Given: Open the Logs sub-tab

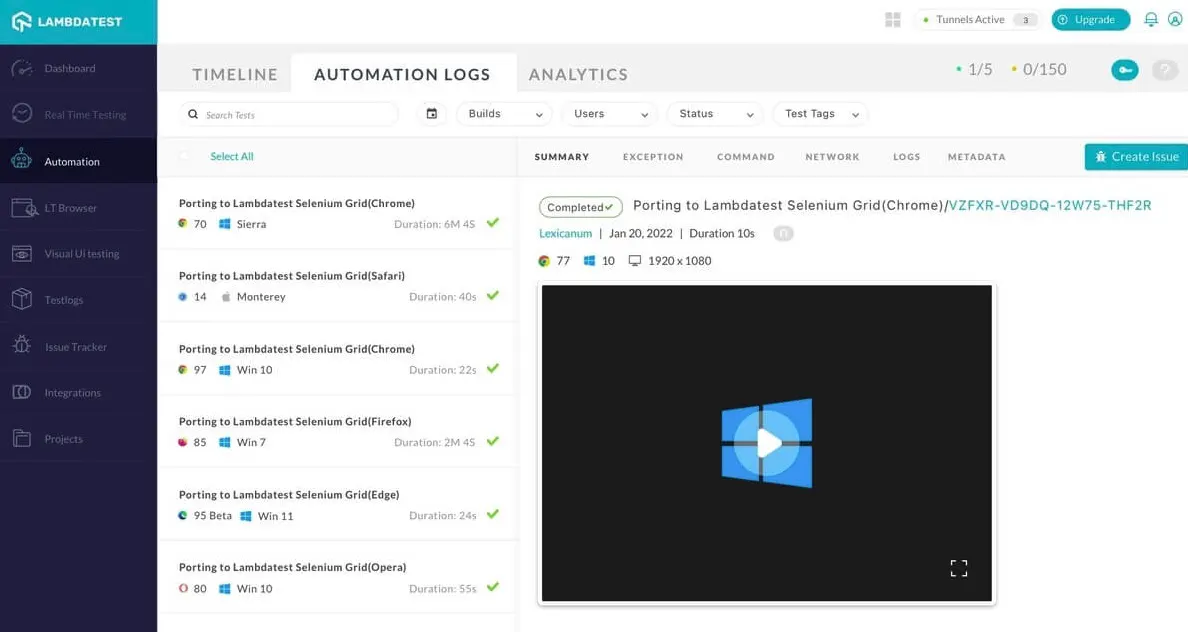Looking at the screenshot, I should pos(906,157).
